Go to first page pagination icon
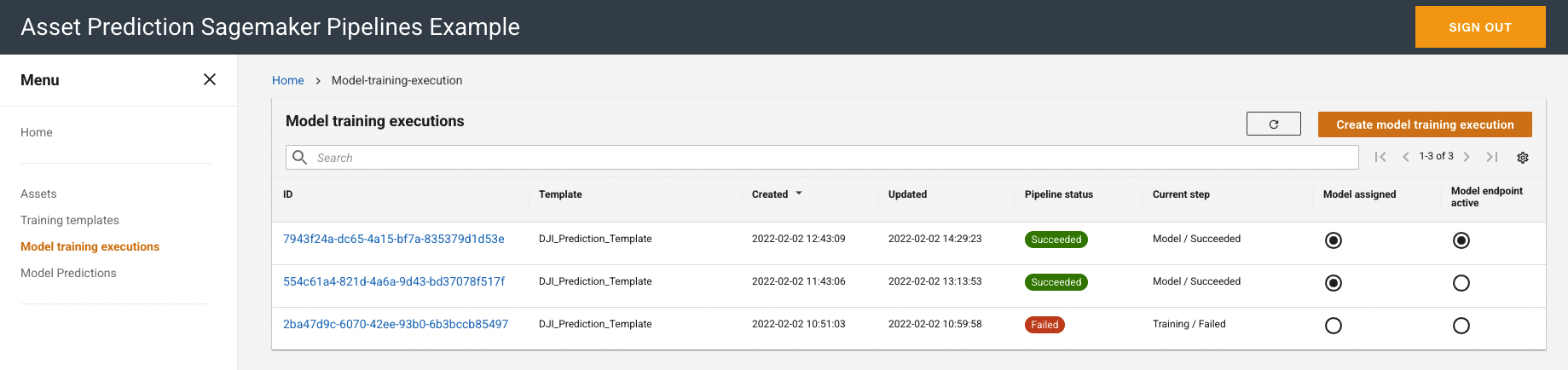 coord(1380,157)
